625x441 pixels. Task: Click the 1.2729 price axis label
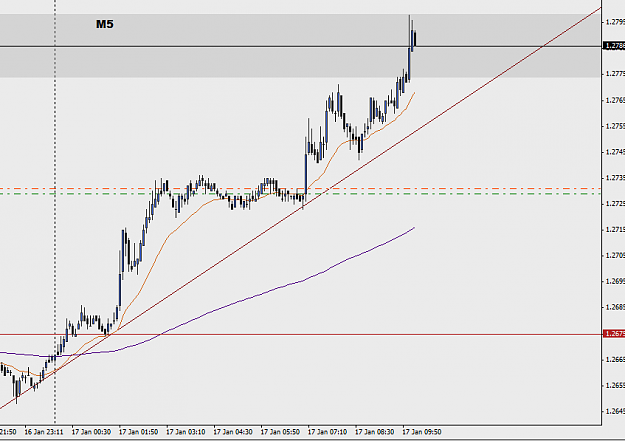click(x=615, y=204)
